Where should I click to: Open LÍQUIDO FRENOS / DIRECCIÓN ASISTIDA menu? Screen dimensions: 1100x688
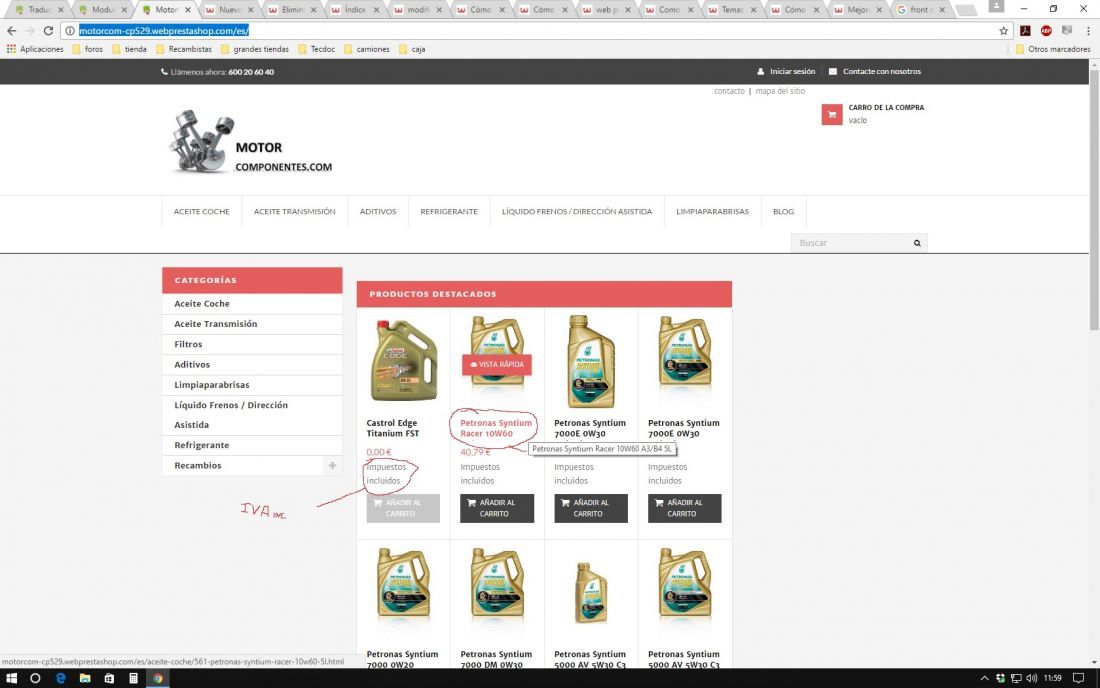pyautogui.click(x=577, y=211)
